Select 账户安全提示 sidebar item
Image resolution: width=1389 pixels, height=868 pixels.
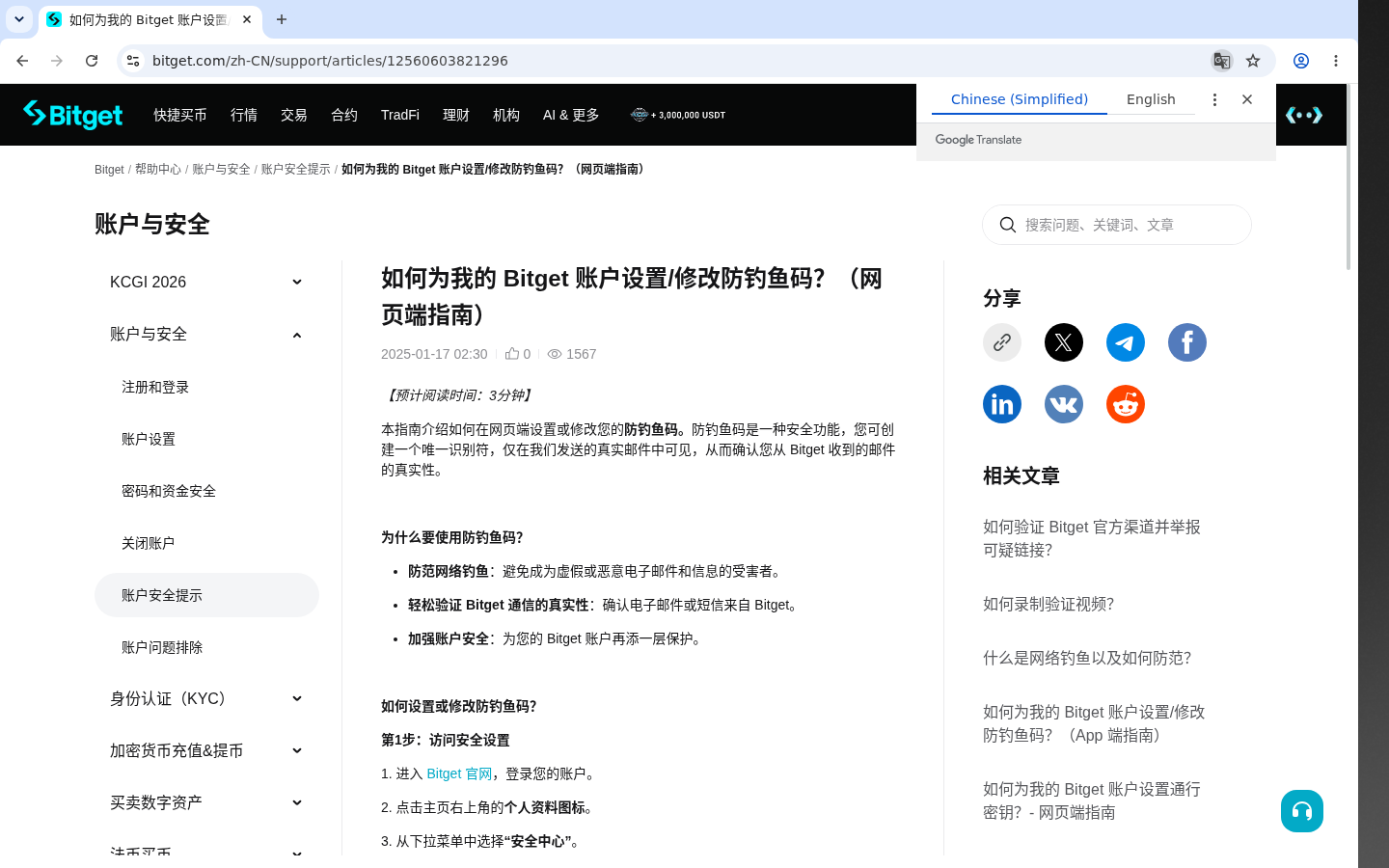click(x=206, y=595)
